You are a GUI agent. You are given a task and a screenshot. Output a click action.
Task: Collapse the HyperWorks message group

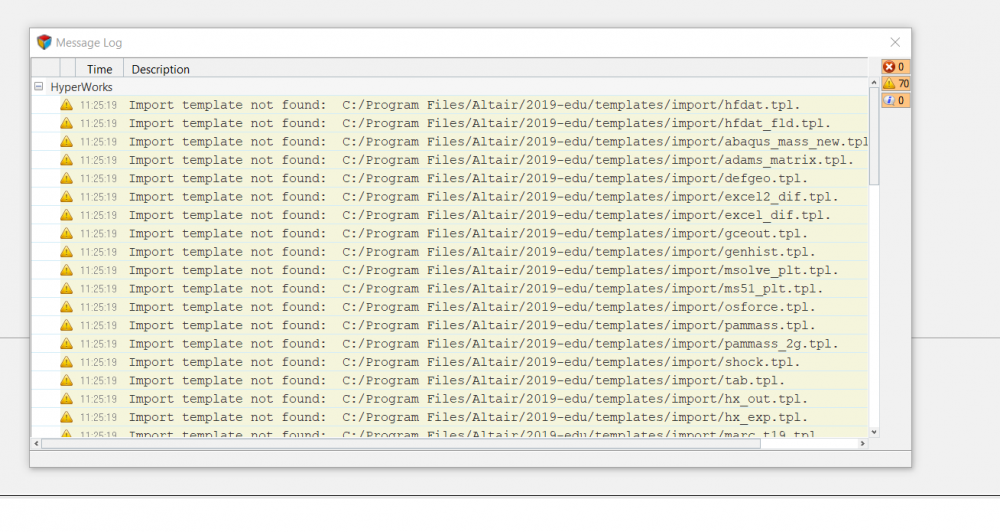[x=39, y=87]
